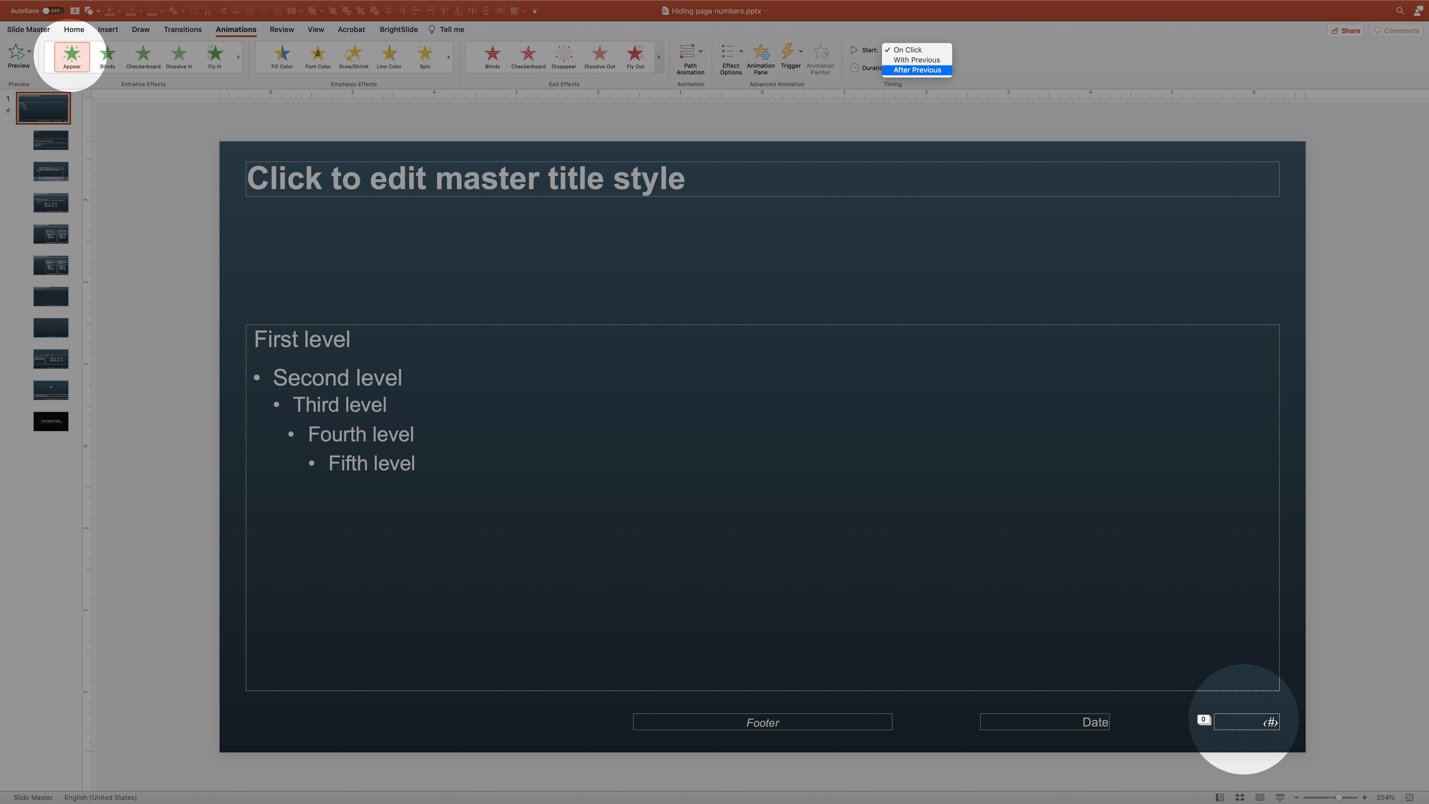1429x804 pixels.
Task: Click the Date placeholder on the slide
Action: 1044,722
